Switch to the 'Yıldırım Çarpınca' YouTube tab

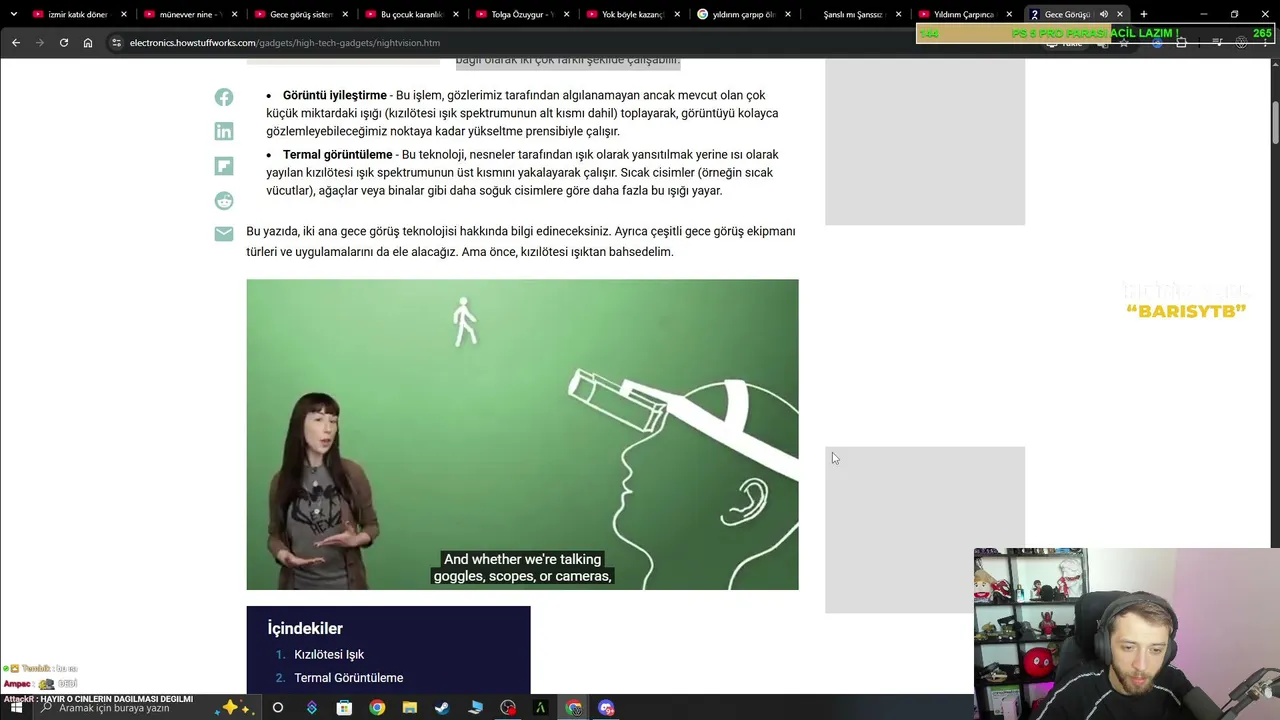pos(966,15)
